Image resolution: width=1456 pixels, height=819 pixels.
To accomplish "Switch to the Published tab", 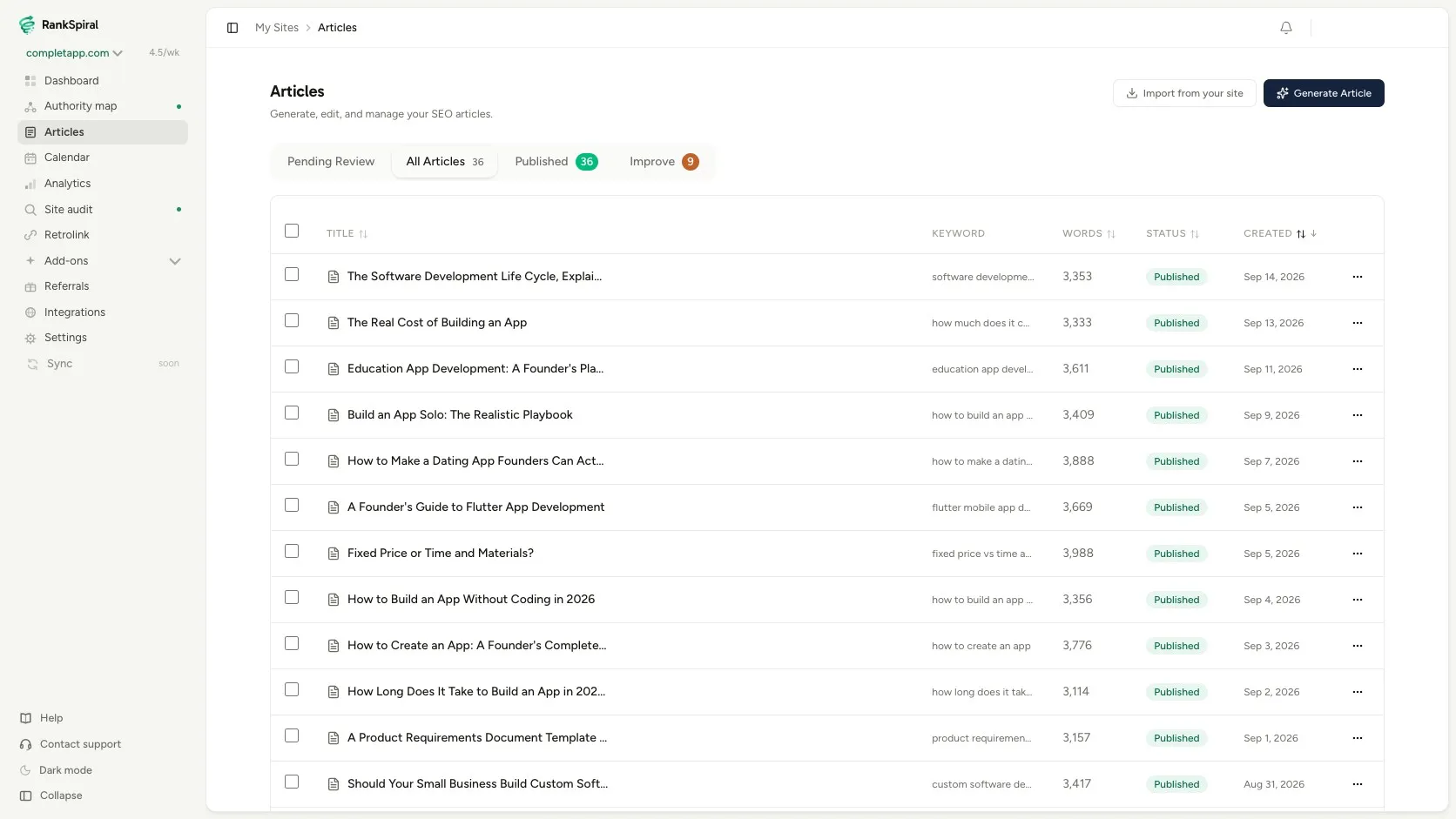I will pos(556,162).
